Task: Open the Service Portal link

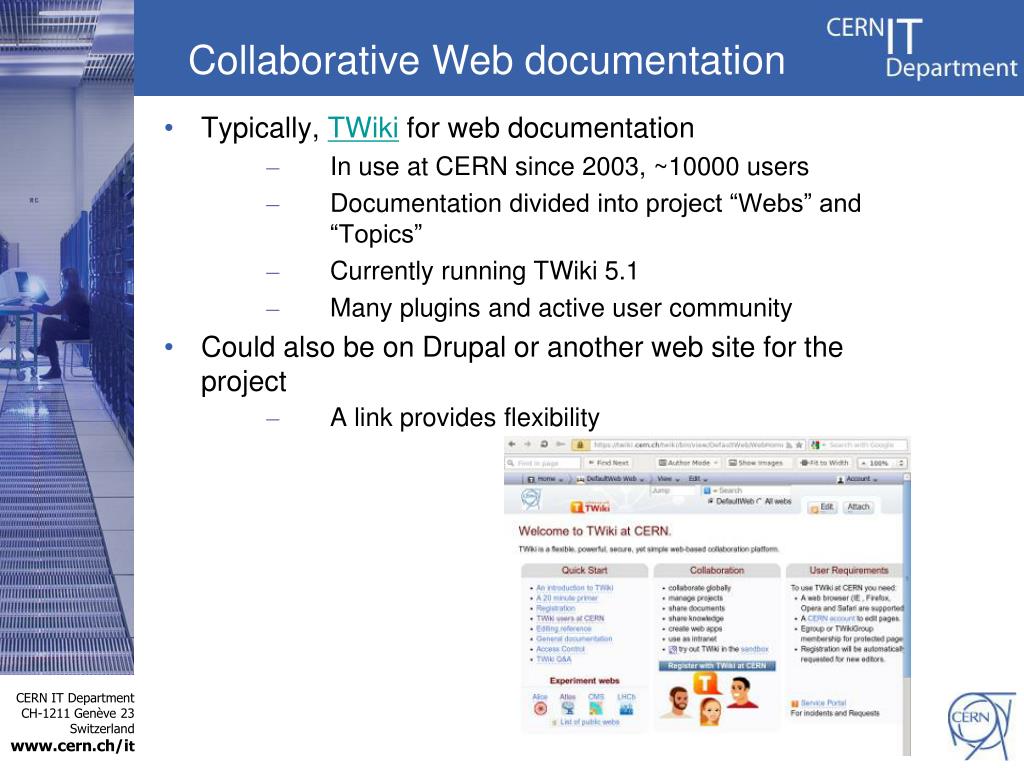Action: coord(823,703)
